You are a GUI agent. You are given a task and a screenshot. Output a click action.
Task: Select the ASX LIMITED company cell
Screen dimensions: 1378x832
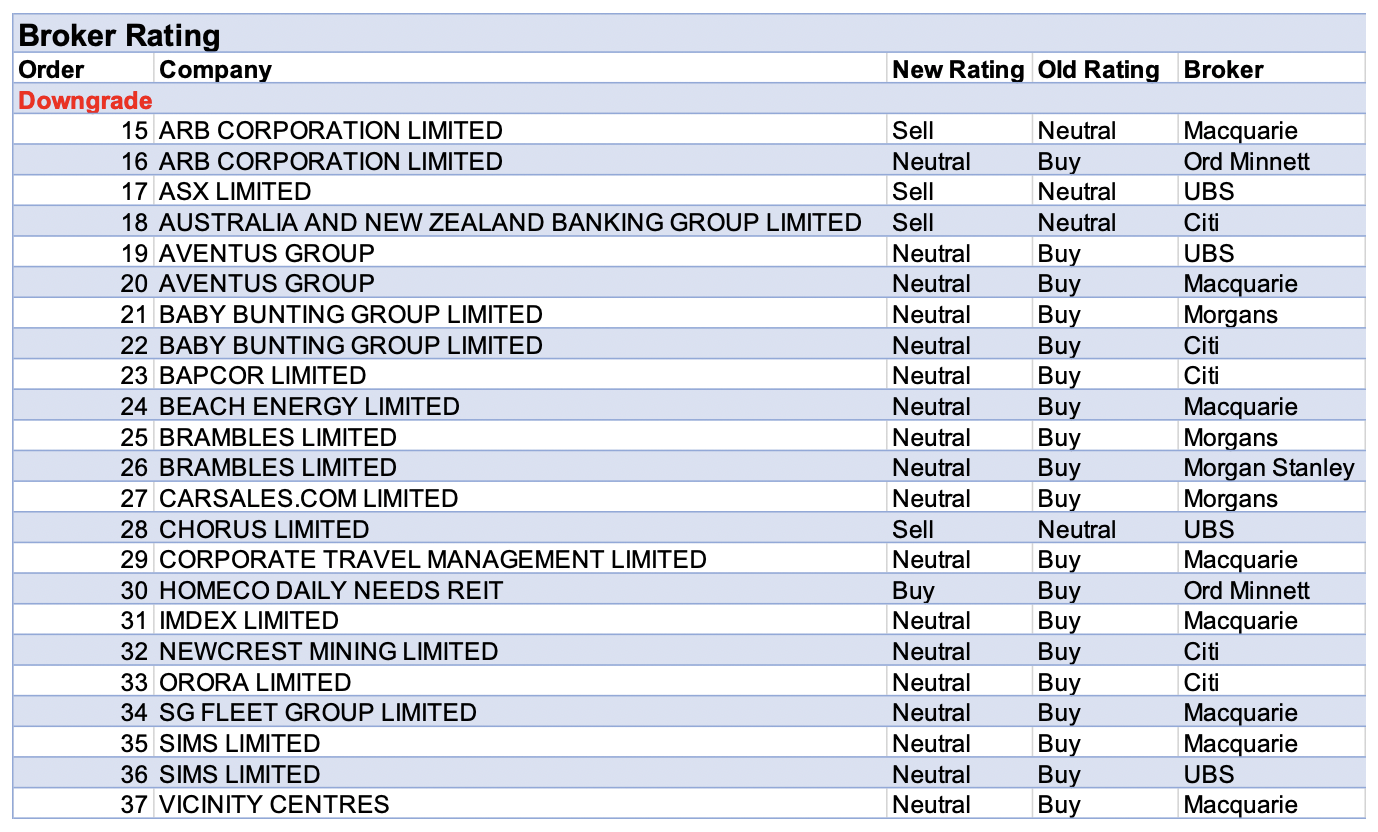tap(235, 192)
